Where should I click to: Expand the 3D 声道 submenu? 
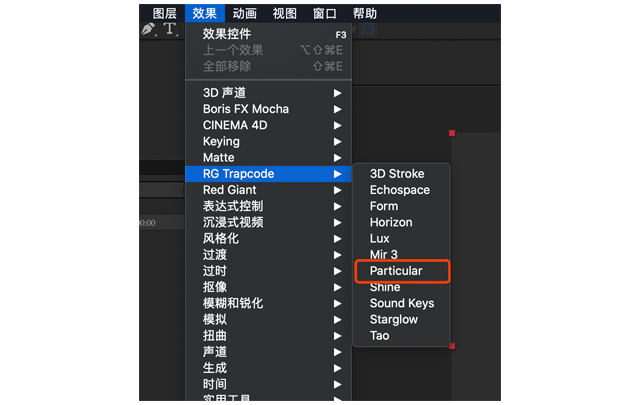(268, 93)
